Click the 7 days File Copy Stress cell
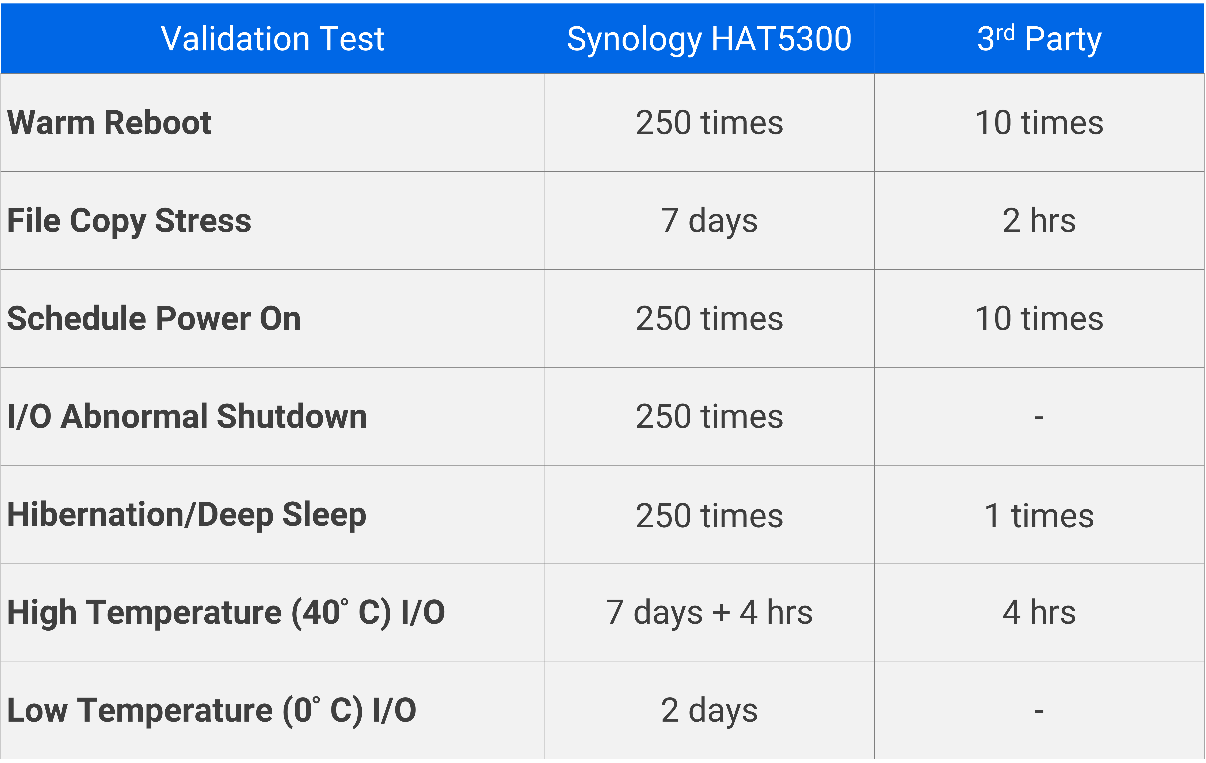The width and height of the screenshot is (1206, 763). pyautogui.click(x=709, y=221)
